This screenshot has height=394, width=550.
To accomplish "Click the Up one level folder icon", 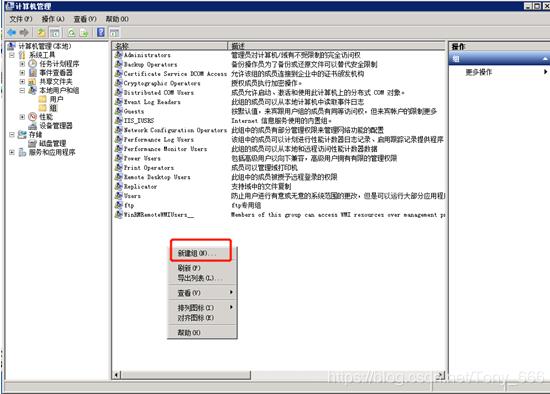I will point(41,33).
